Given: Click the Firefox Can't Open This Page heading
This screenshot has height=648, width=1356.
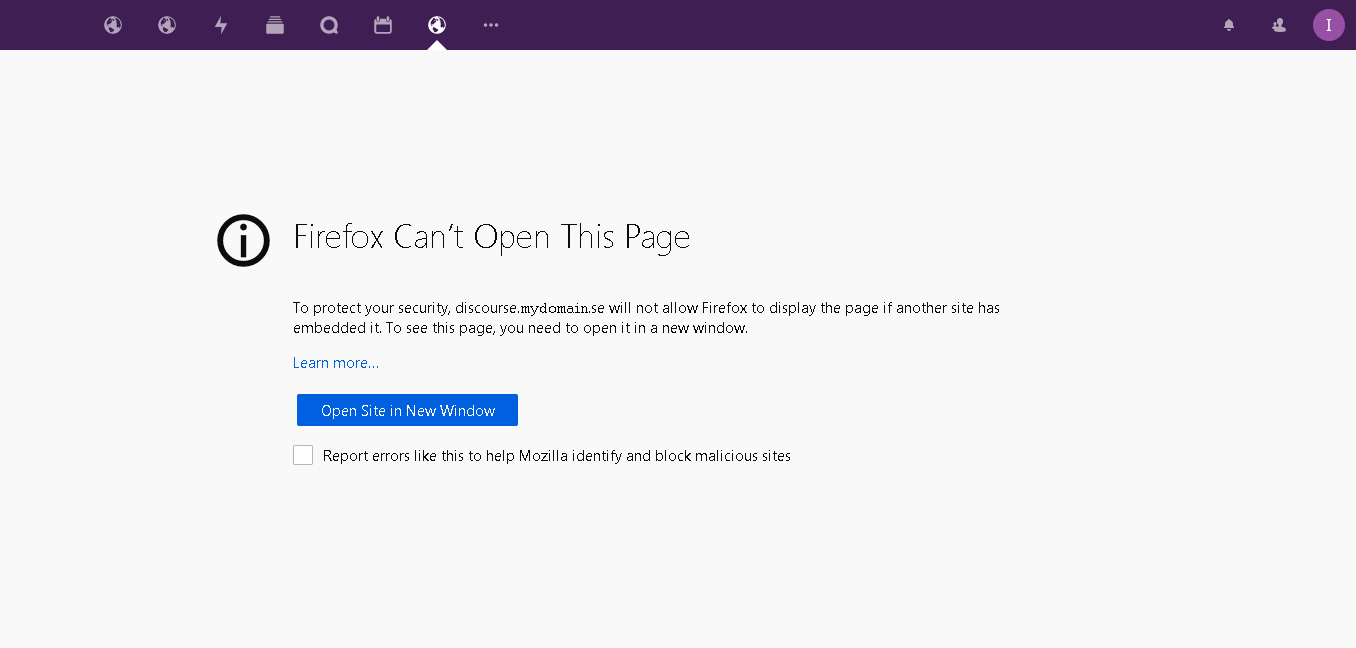Looking at the screenshot, I should [x=491, y=238].
